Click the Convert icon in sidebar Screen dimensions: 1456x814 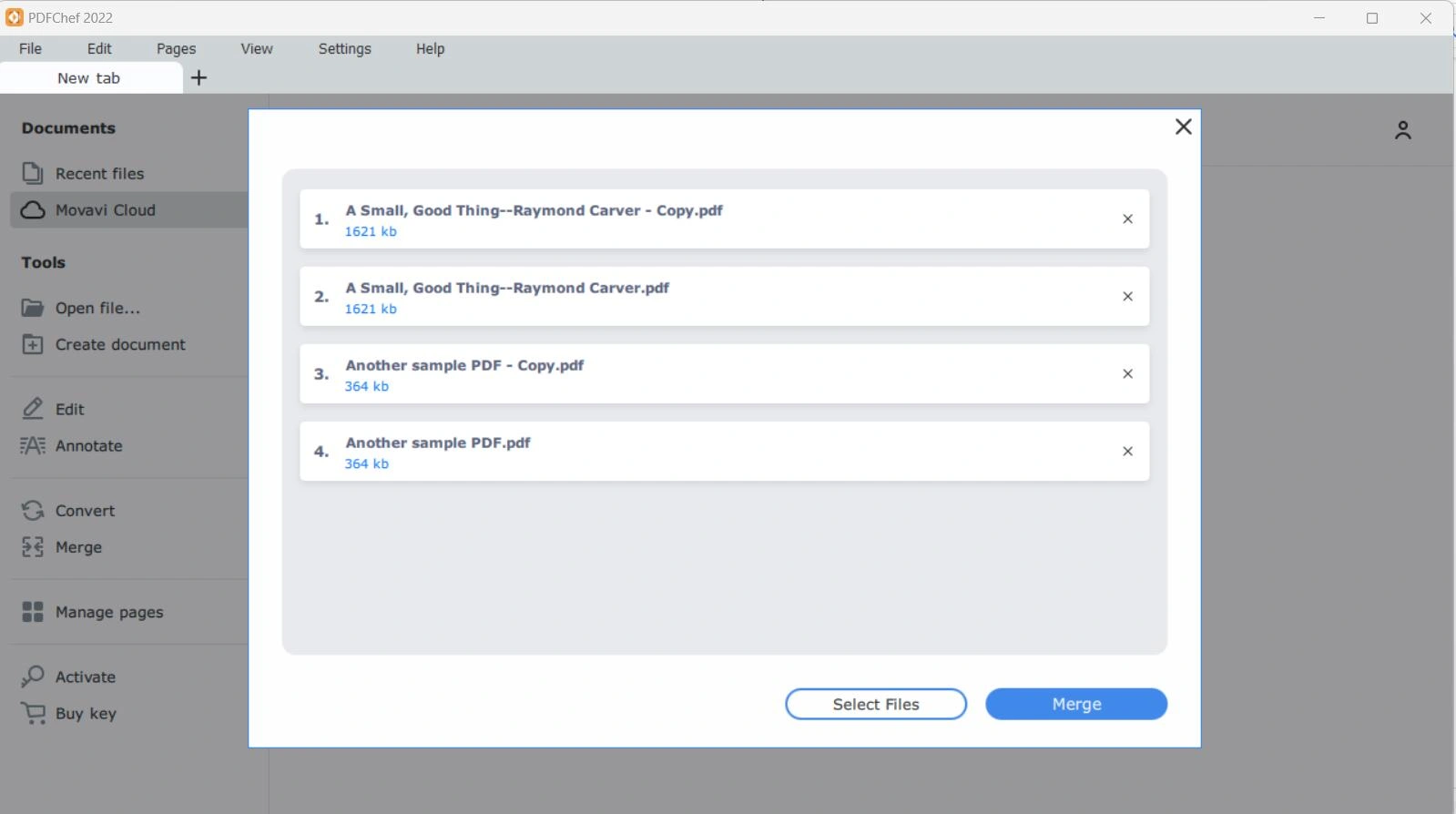[x=33, y=511]
